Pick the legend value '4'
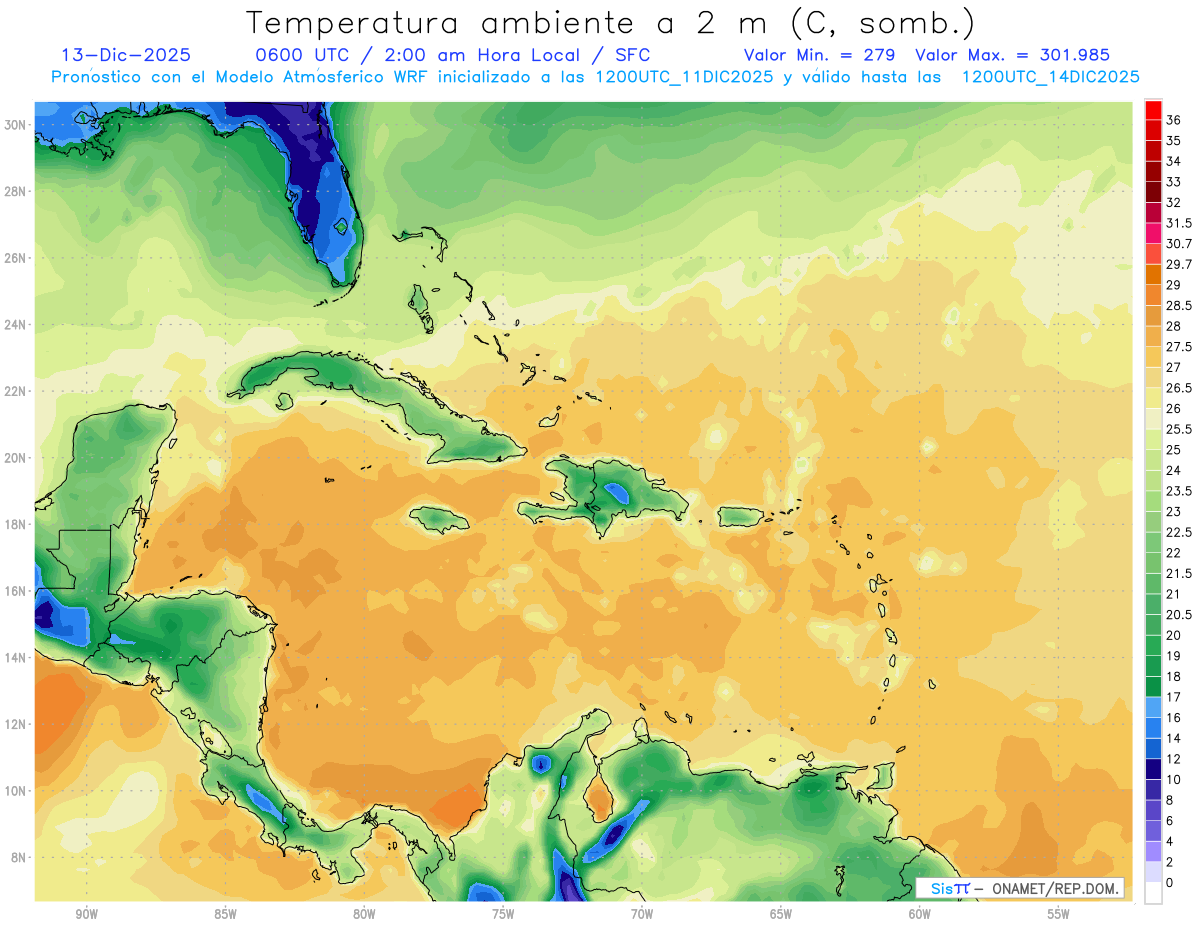Viewport: 1200px width, 927px height. (1170, 842)
